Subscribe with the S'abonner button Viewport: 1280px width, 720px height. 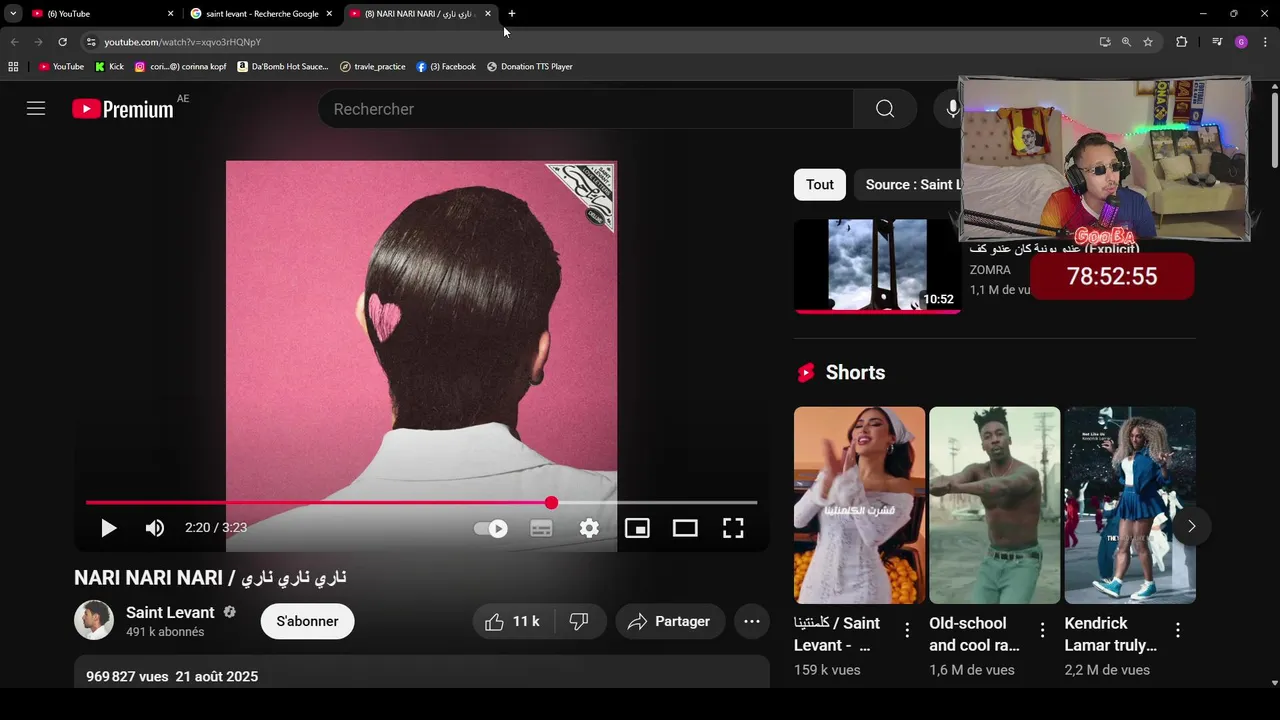[307, 621]
